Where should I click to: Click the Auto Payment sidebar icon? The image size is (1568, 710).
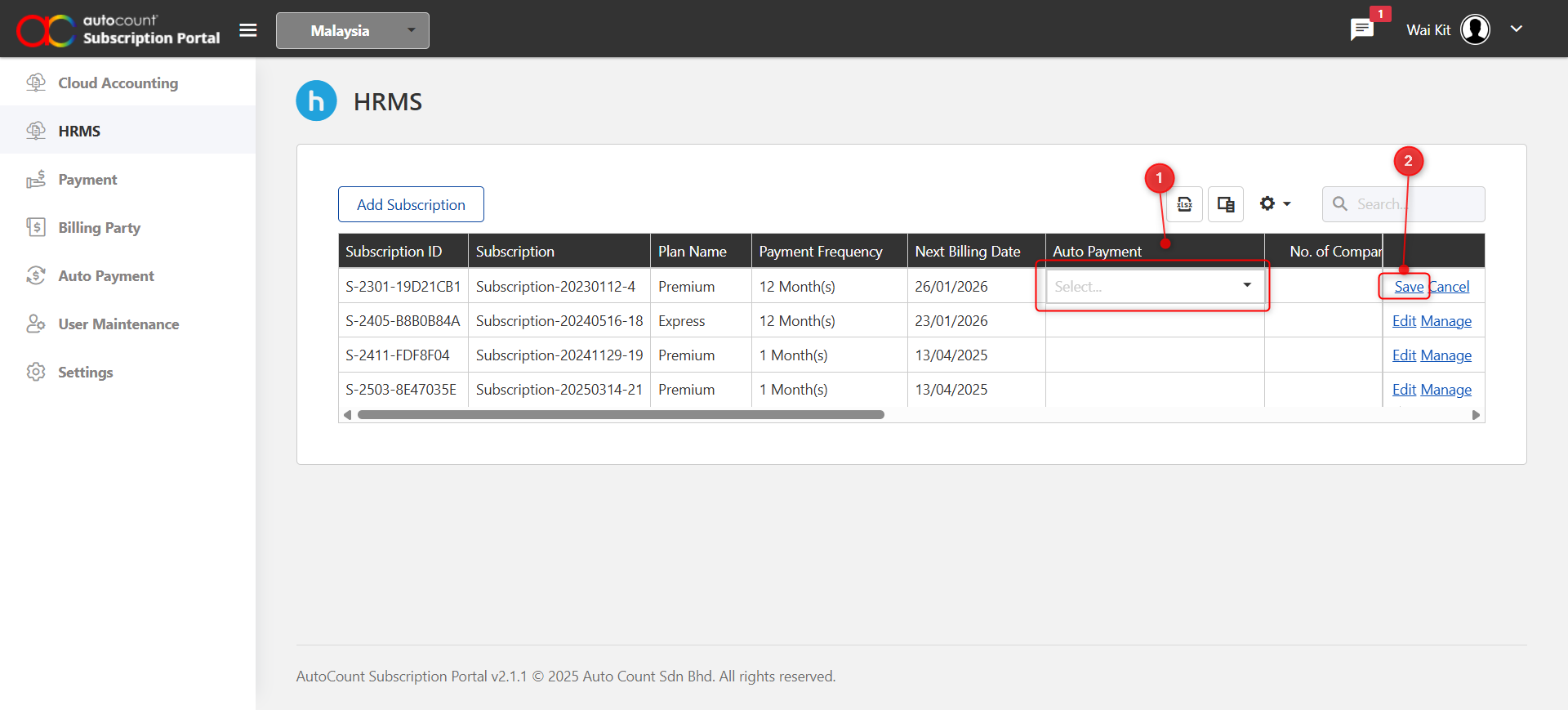tap(36, 275)
